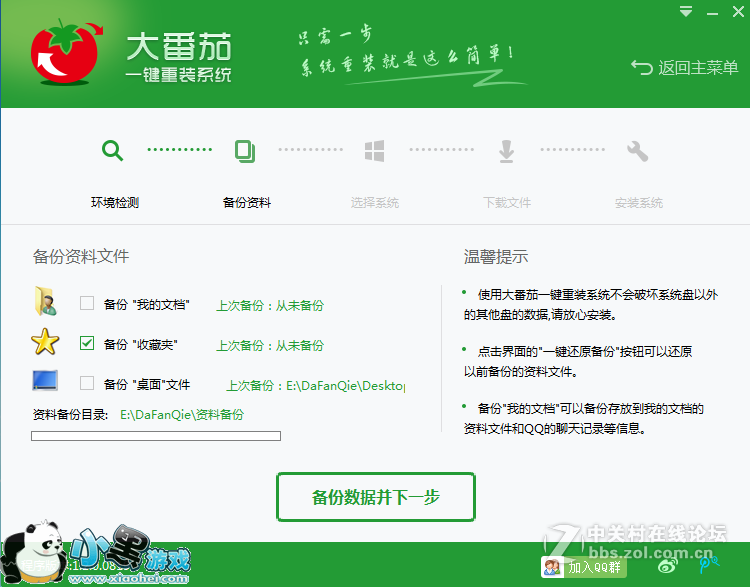750x587 pixels.
Task: Click the 备份 "收藏夹" label
Action: click(141, 344)
